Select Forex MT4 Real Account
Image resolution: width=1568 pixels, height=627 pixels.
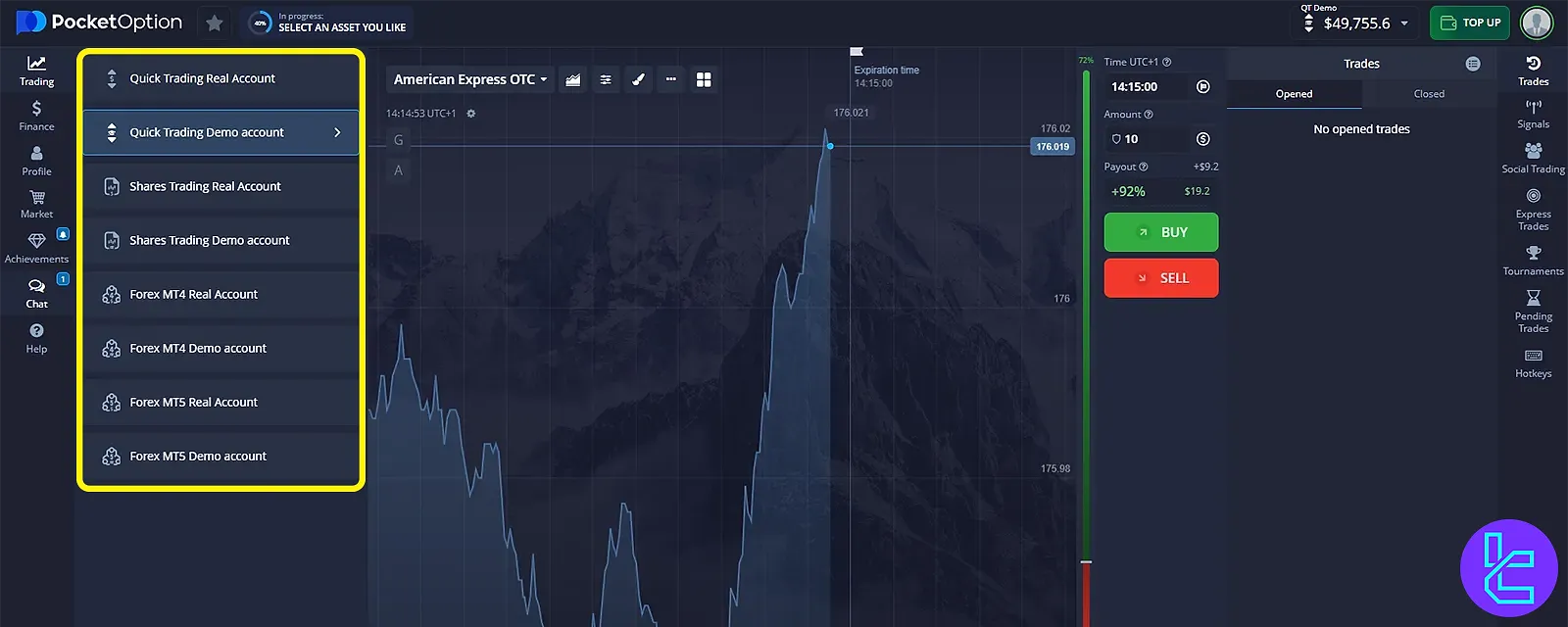[x=220, y=294]
